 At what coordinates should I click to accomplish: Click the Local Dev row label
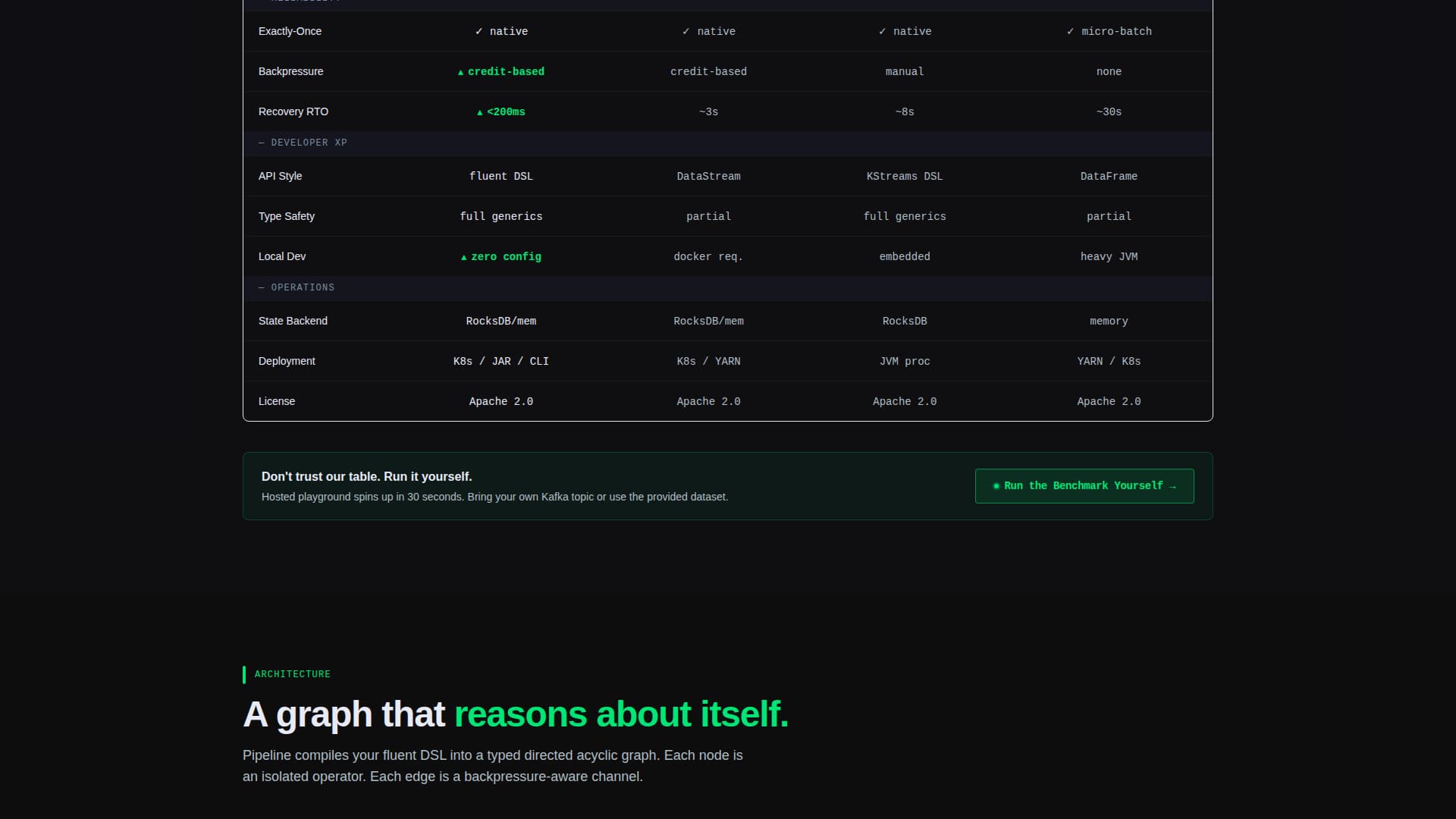(x=282, y=256)
